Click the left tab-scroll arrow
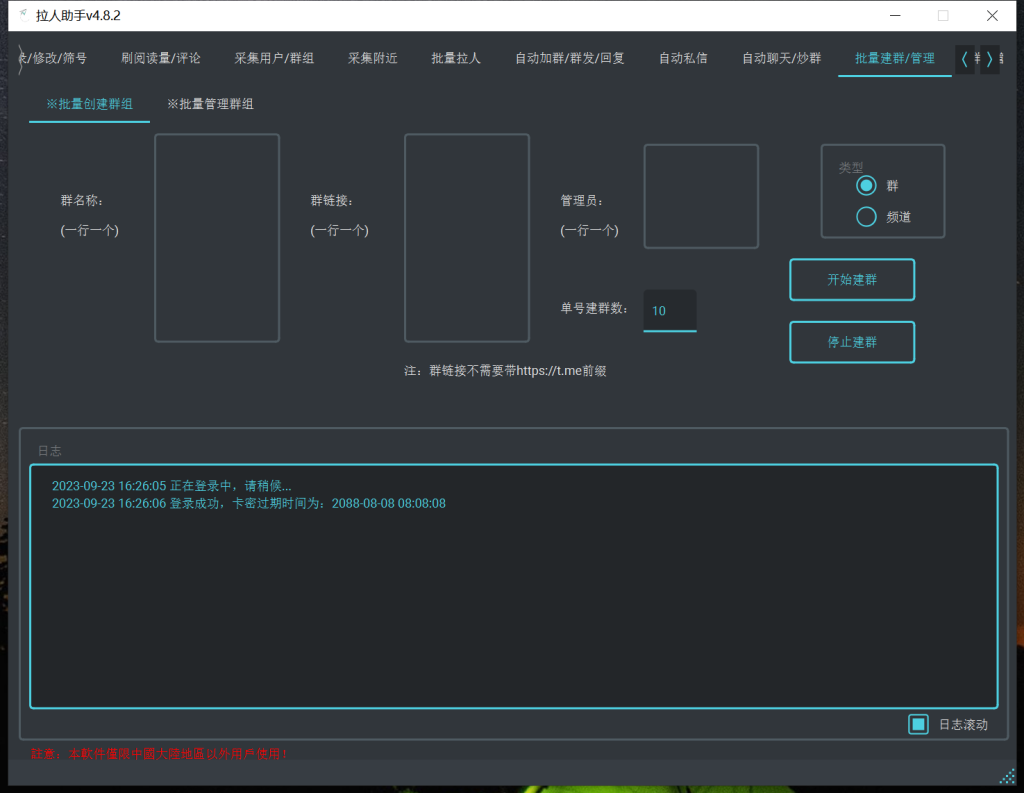The height and width of the screenshot is (793, 1024). click(963, 59)
